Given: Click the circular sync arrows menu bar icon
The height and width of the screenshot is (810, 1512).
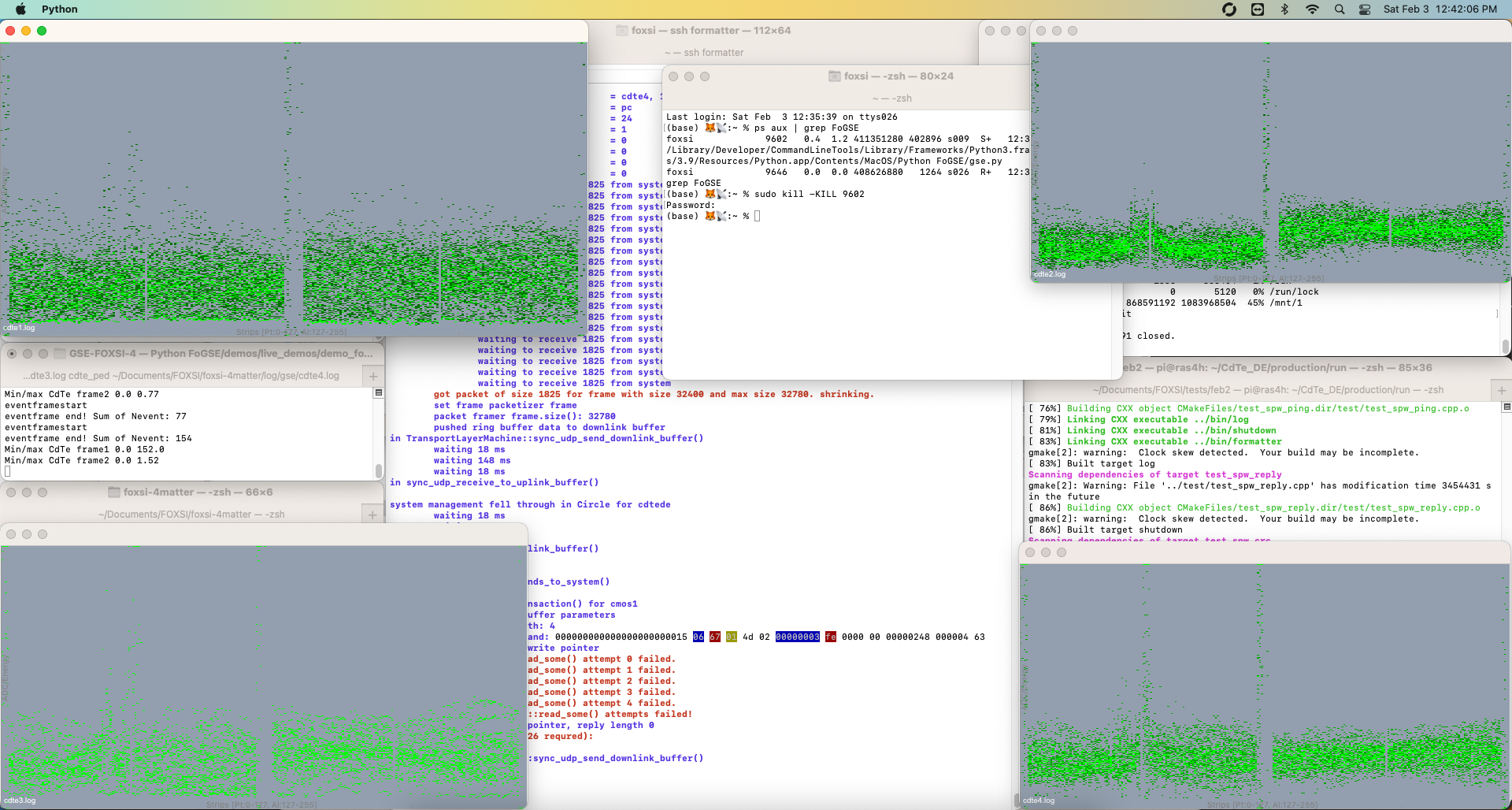Looking at the screenshot, I should (x=1228, y=9).
